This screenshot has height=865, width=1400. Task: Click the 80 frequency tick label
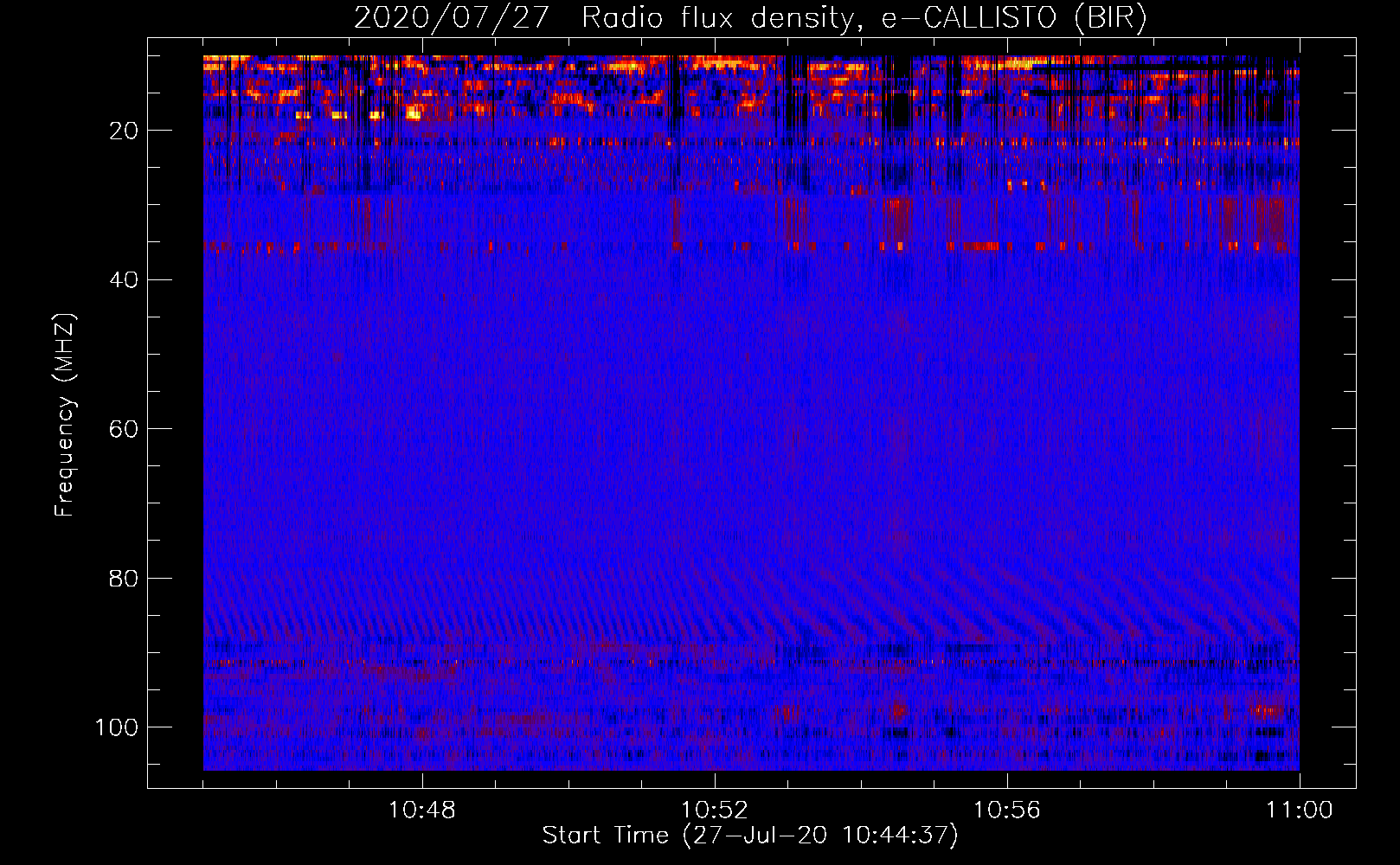point(124,579)
